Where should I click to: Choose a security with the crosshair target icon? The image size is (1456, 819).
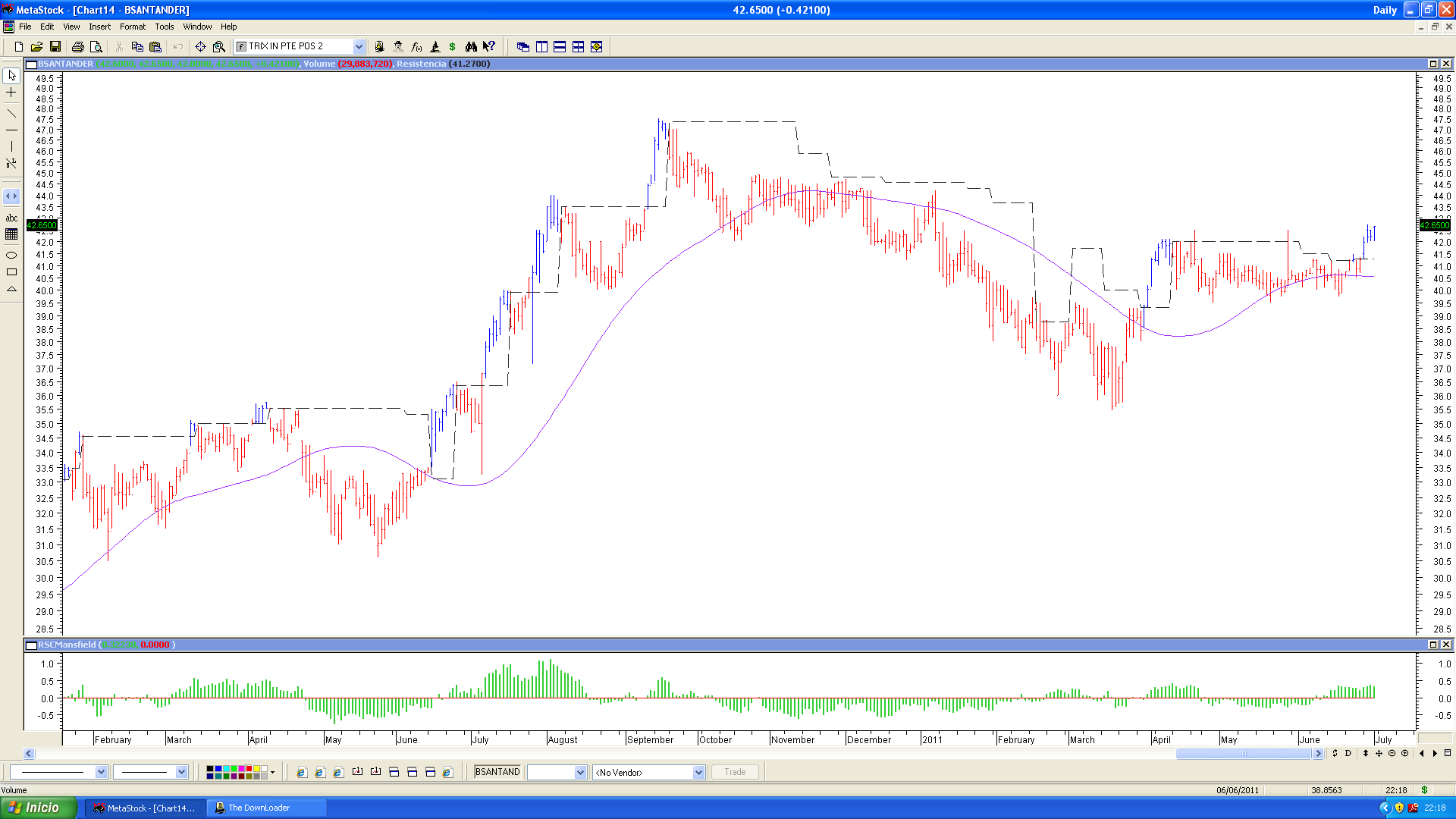click(200, 46)
